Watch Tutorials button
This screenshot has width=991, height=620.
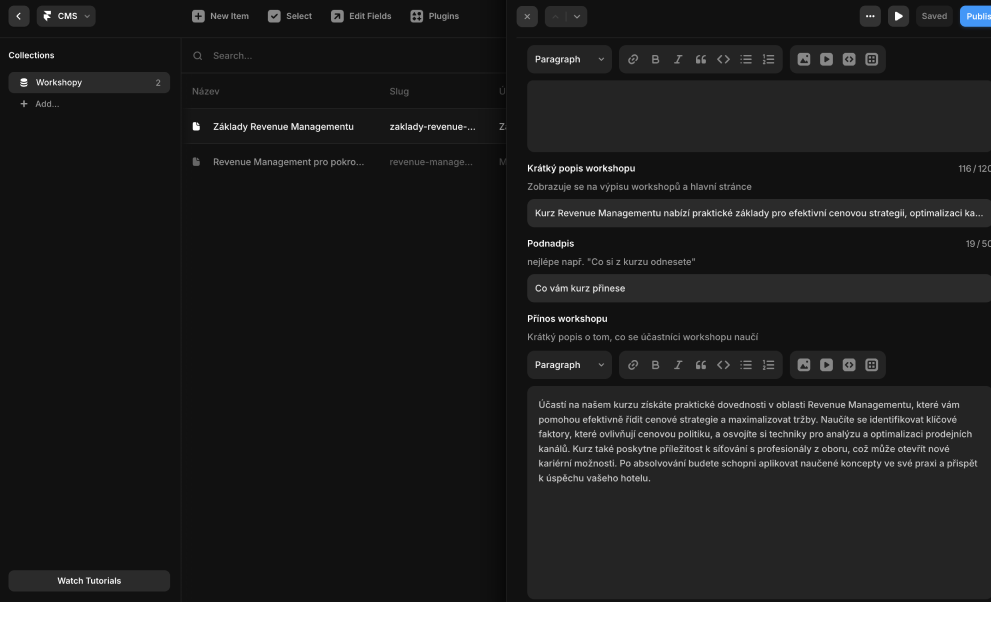(89, 581)
